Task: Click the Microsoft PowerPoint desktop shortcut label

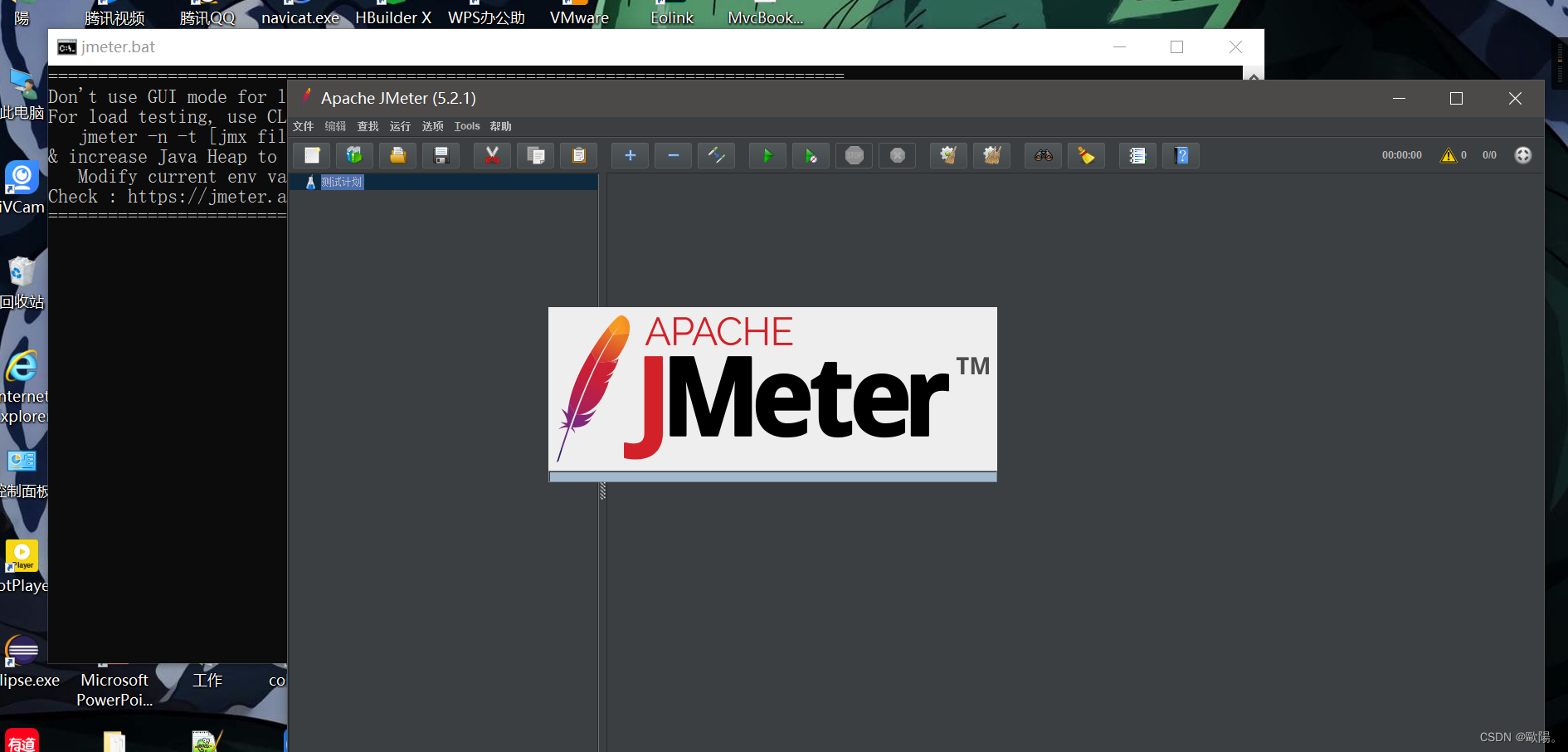Action: coord(114,690)
